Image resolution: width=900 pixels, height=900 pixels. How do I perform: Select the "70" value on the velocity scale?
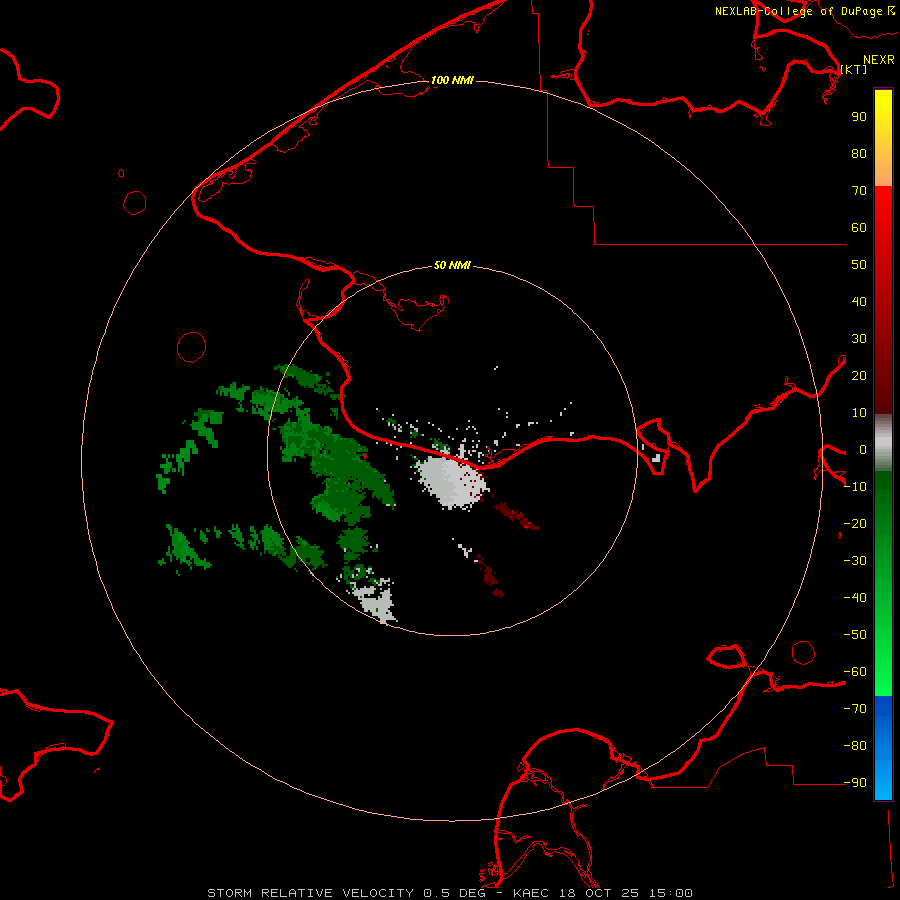[x=859, y=191]
